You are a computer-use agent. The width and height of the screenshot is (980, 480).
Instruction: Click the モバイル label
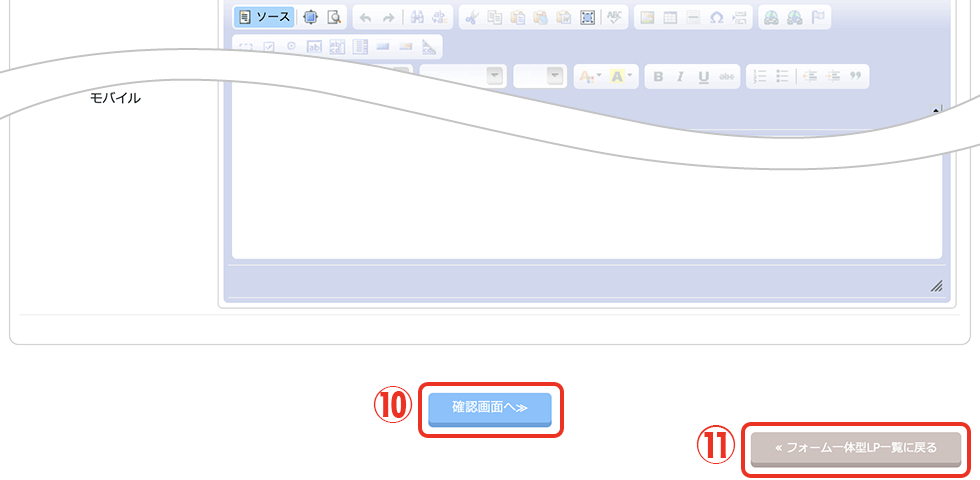coord(116,98)
